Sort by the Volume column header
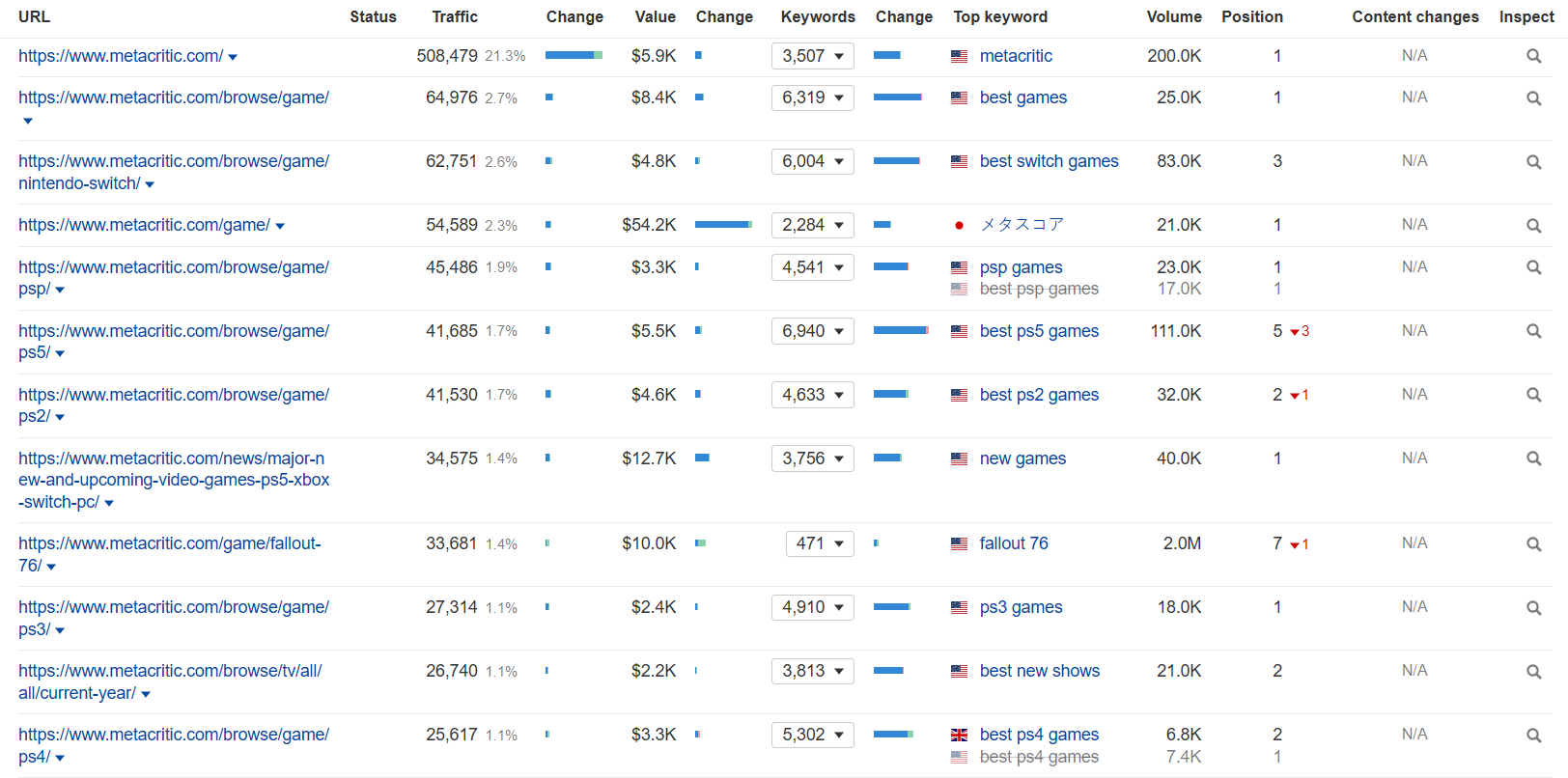Viewport: 1568px width, 778px height. coord(1174,16)
